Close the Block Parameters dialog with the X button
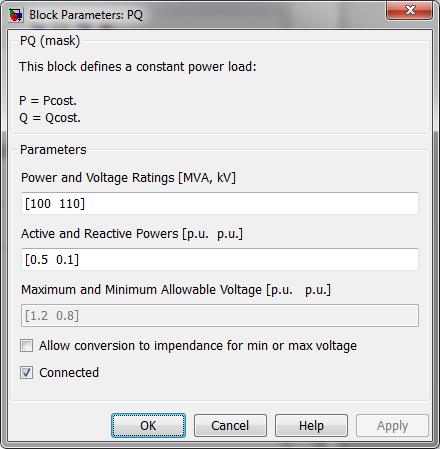Image resolution: width=440 pixels, height=449 pixels. pyautogui.click(x=410, y=10)
